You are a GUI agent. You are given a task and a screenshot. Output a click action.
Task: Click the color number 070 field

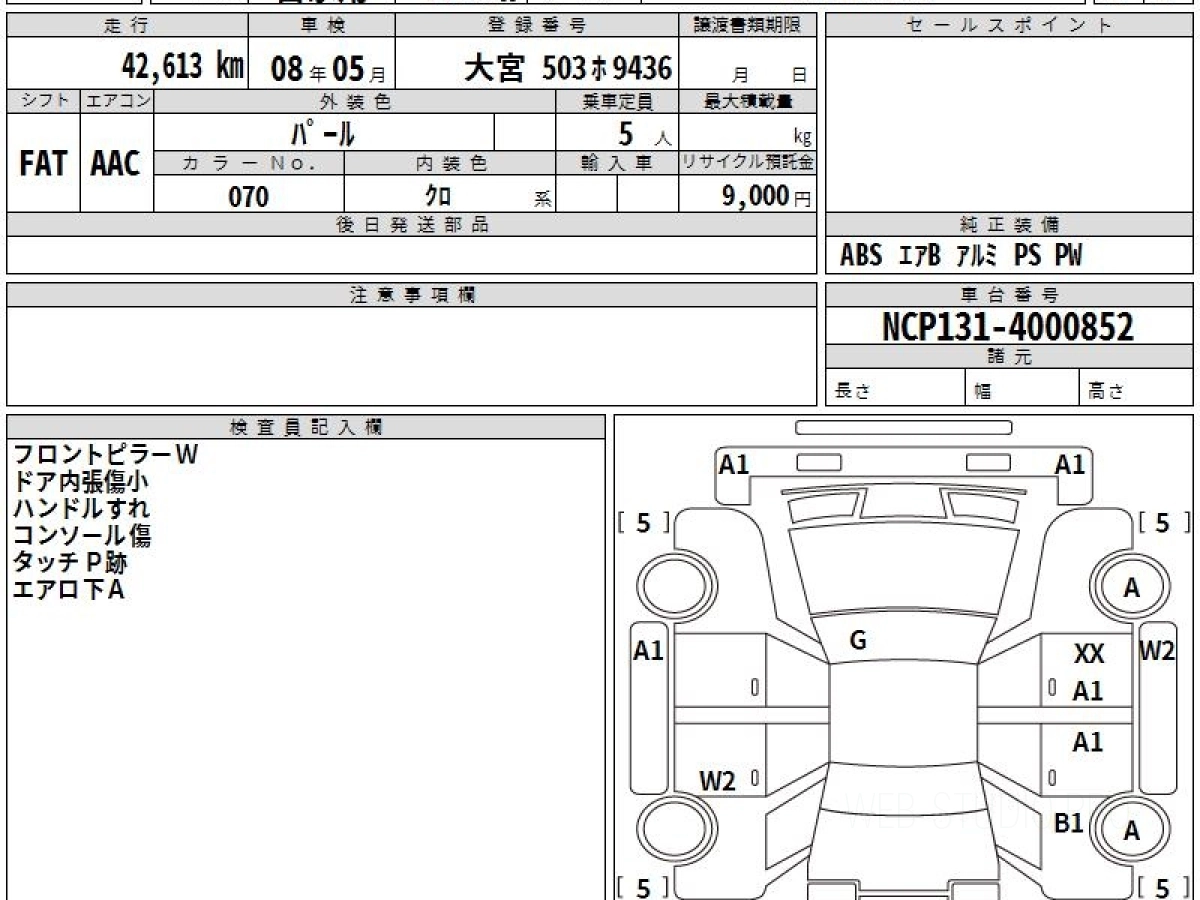(249, 197)
